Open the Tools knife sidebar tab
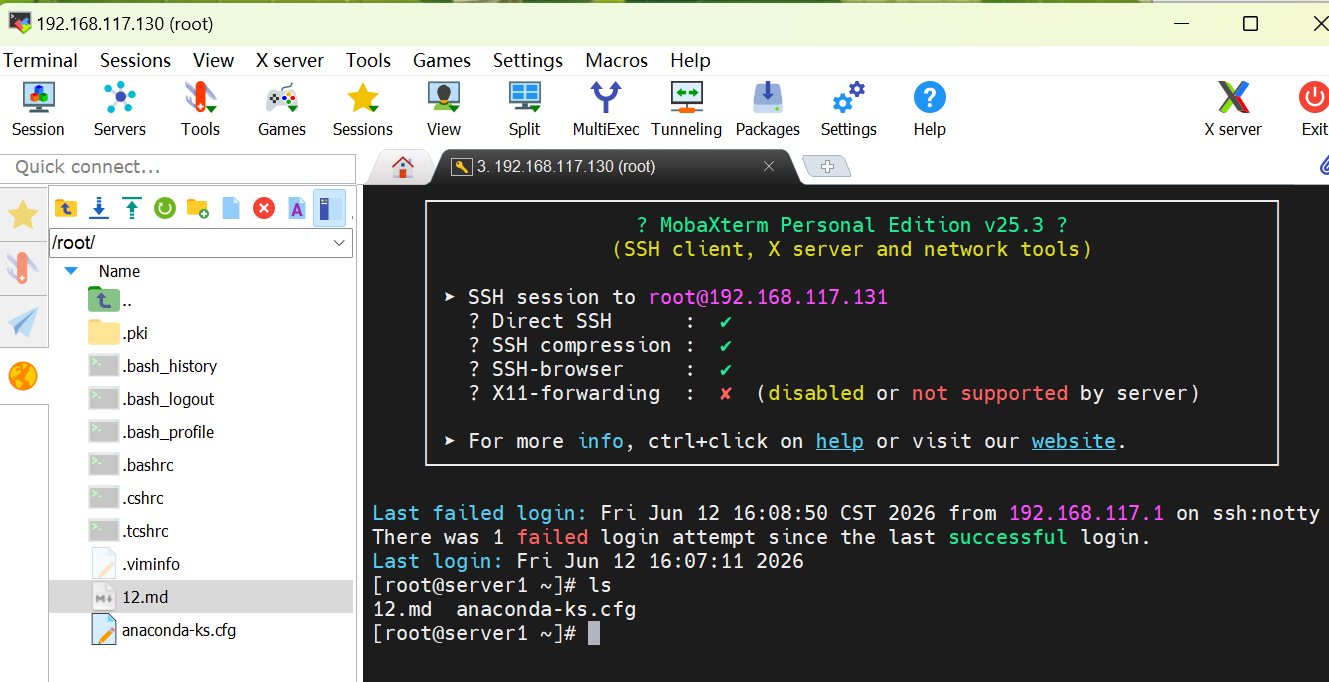The height and width of the screenshot is (682, 1329). coord(23,267)
